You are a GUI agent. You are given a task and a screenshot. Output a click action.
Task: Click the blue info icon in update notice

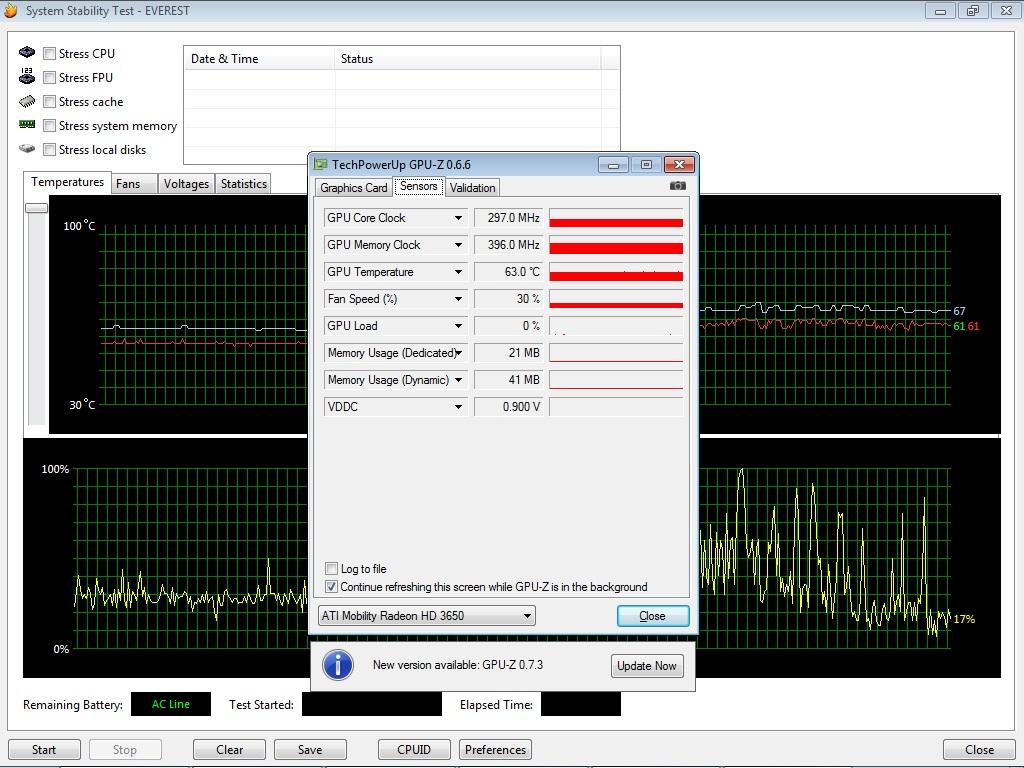tap(338, 665)
